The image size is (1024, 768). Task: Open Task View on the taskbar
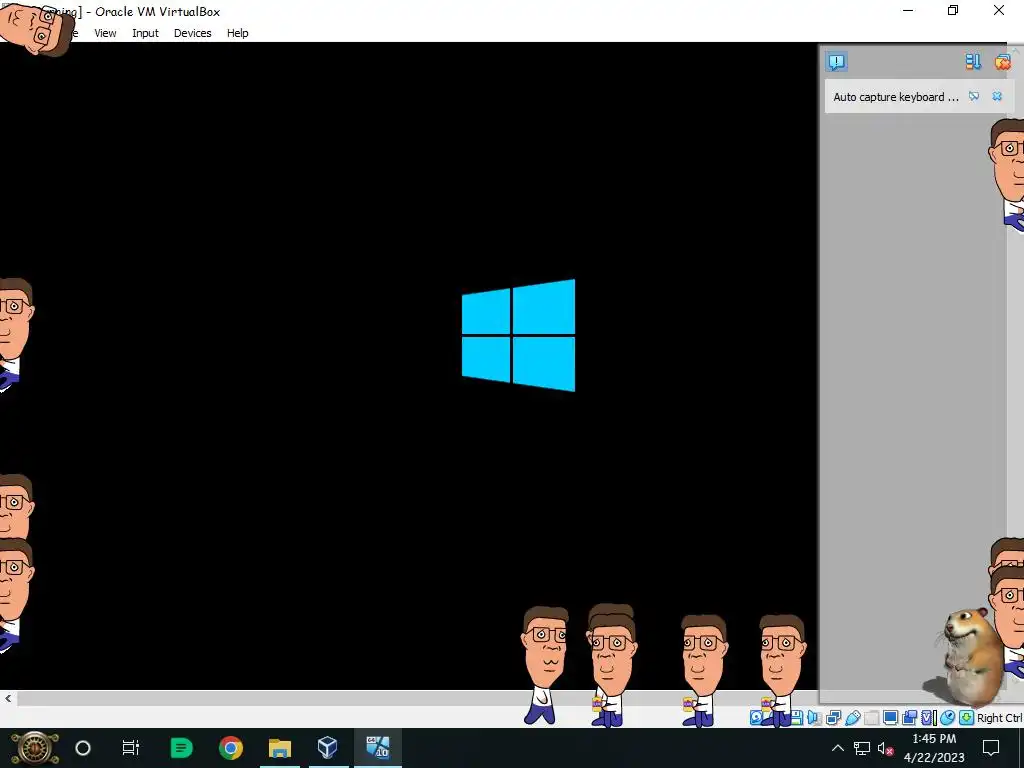[x=131, y=748]
